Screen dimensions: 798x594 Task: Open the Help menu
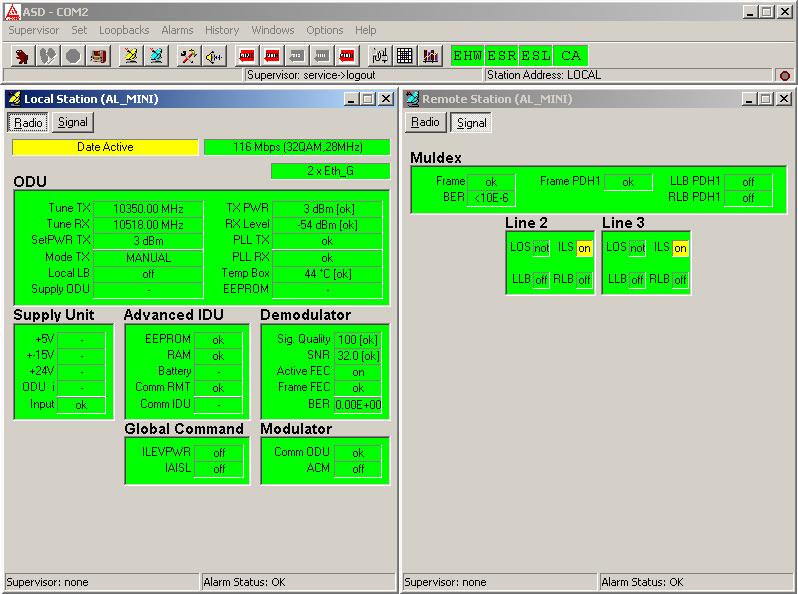click(365, 30)
